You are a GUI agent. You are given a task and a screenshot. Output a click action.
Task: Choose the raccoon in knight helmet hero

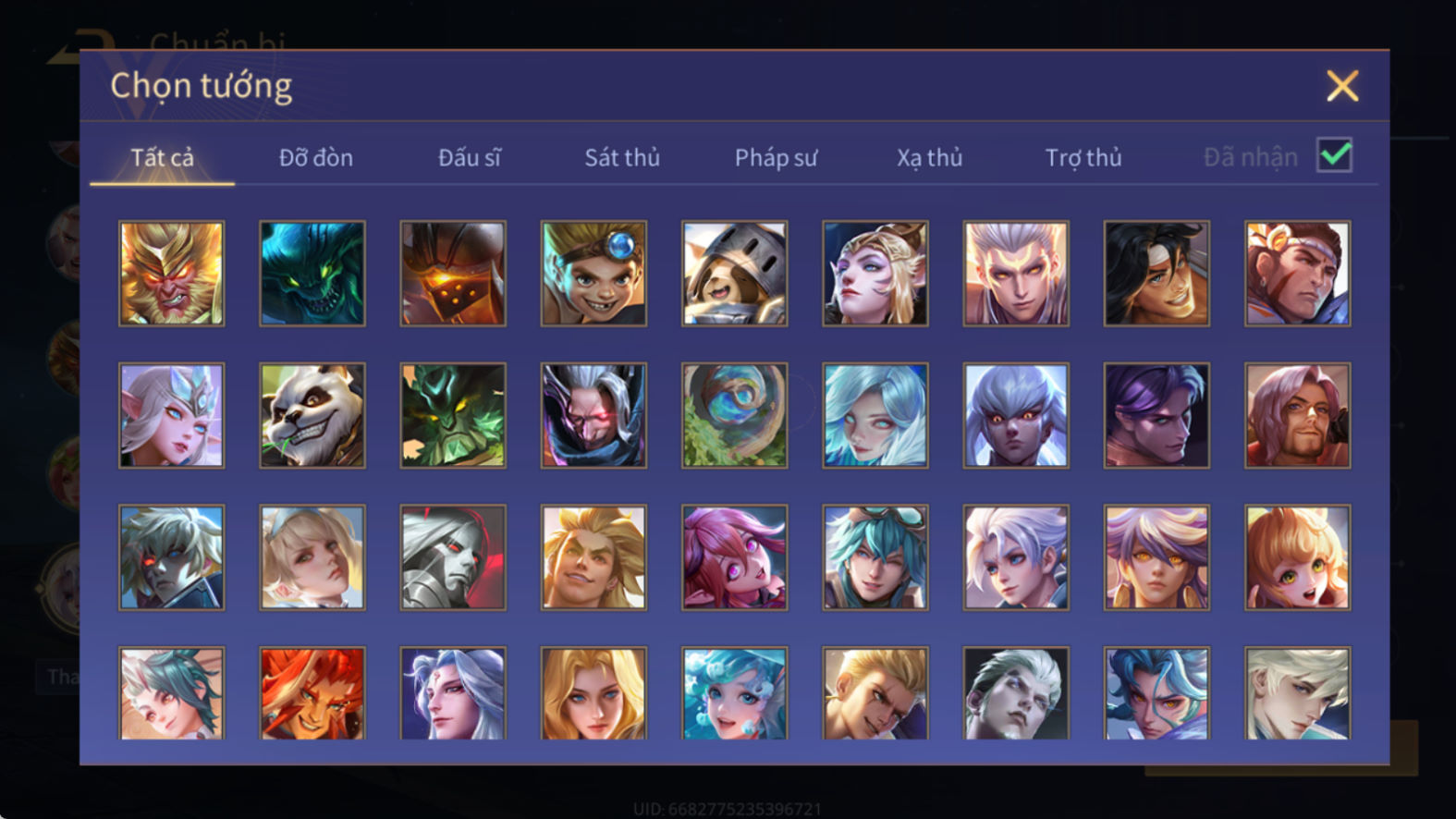point(735,274)
